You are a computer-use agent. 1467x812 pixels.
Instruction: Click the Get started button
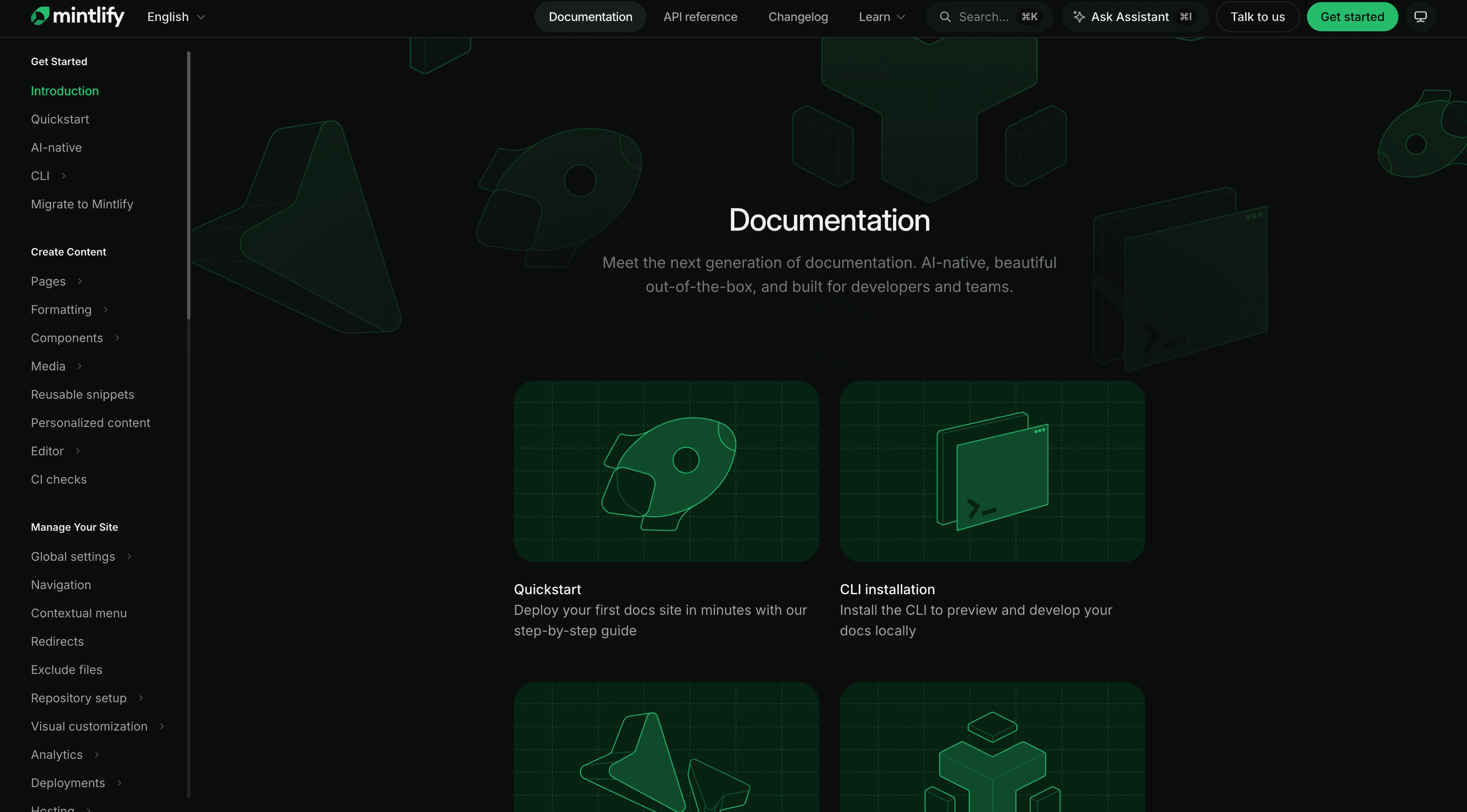click(1352, 17)
